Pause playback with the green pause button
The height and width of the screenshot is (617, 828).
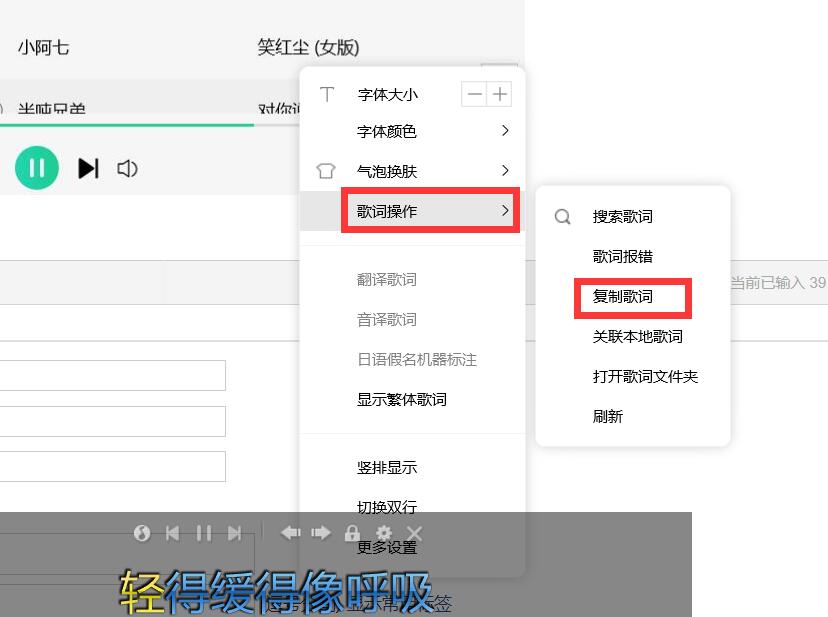pyautogui.click(x=37, y=168)
